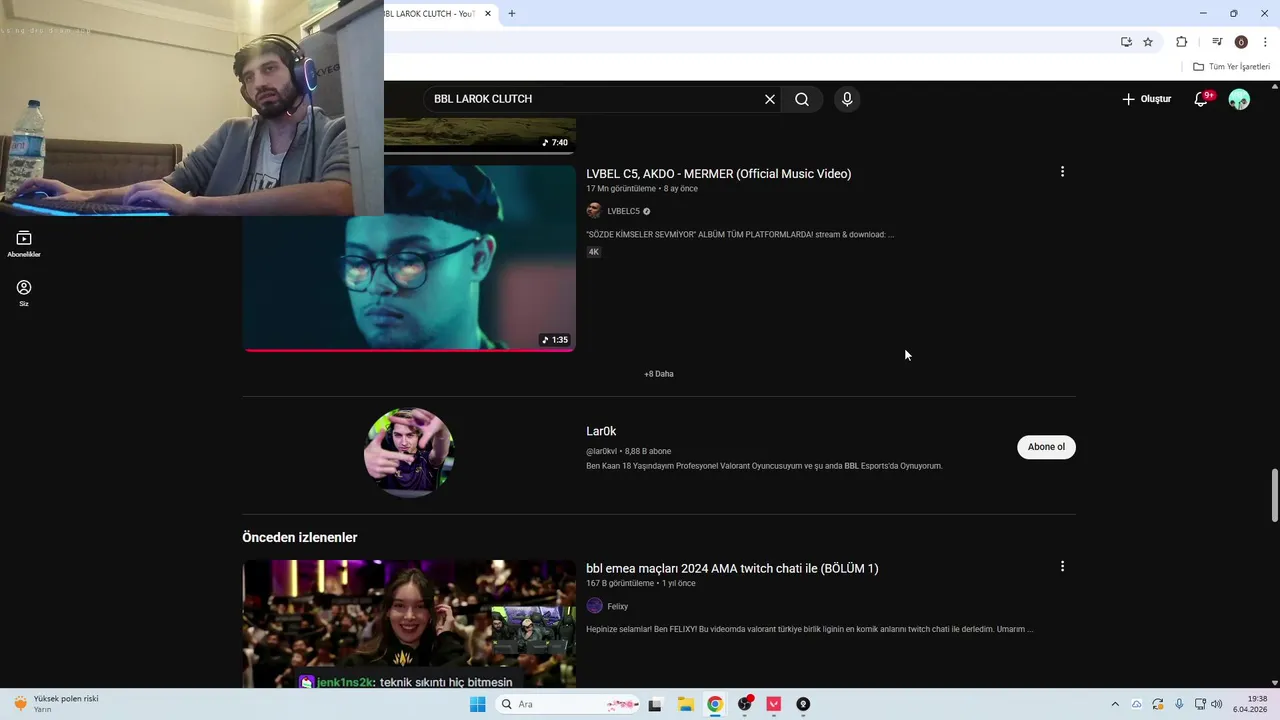
Task: Open the Lar0k channel name
Action: (601, 431)
